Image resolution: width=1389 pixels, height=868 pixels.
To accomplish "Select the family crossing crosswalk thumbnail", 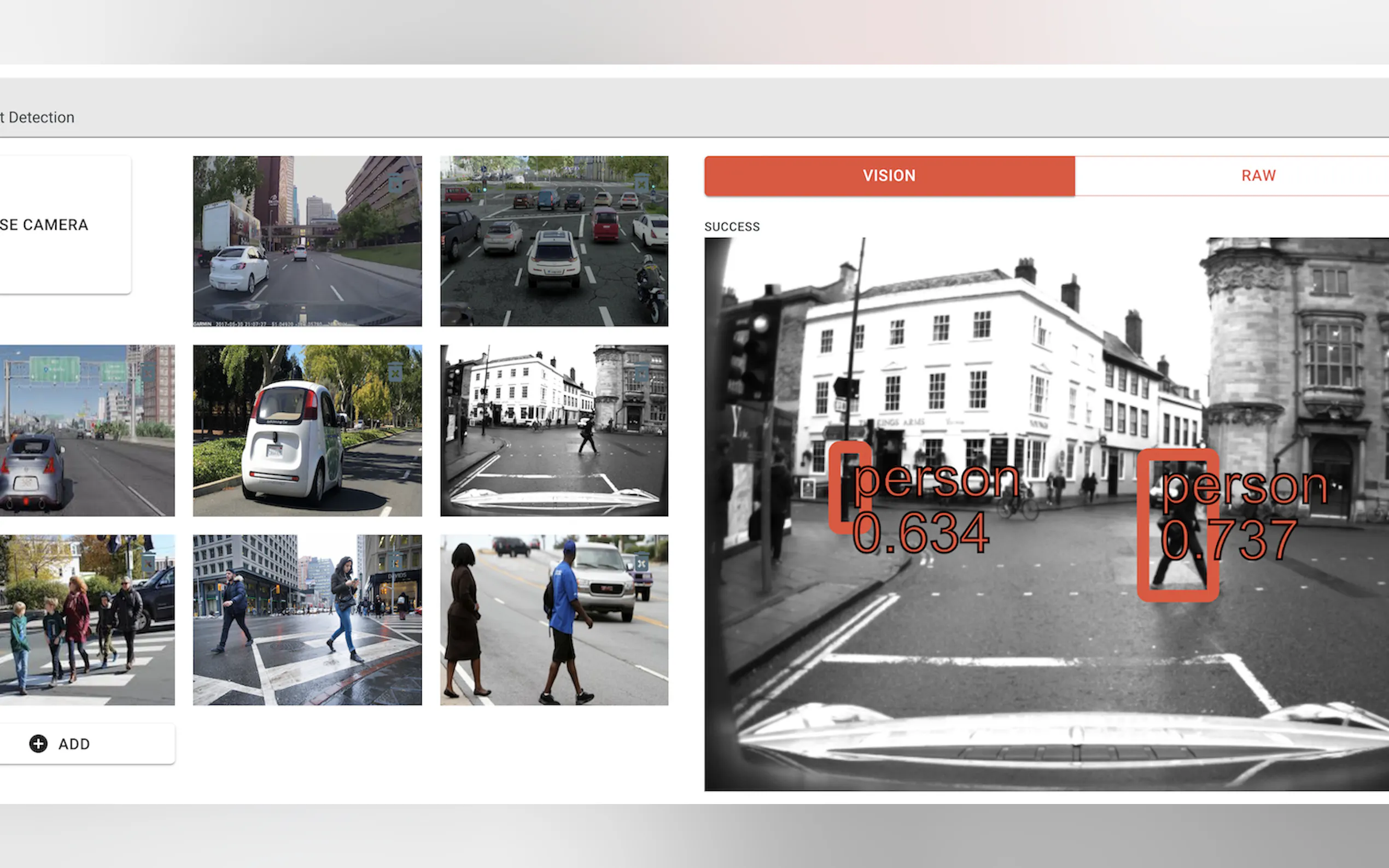I will click(x=87, y=620).
